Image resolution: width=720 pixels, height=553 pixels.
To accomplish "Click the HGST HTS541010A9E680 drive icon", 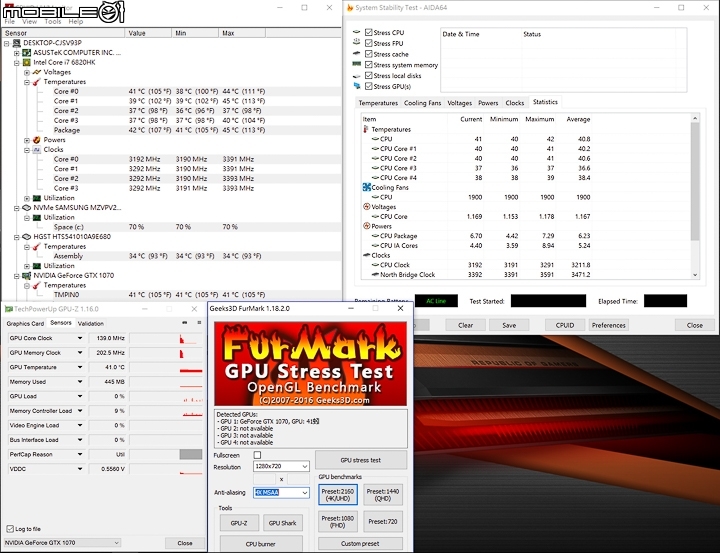I will click(27, 237).
